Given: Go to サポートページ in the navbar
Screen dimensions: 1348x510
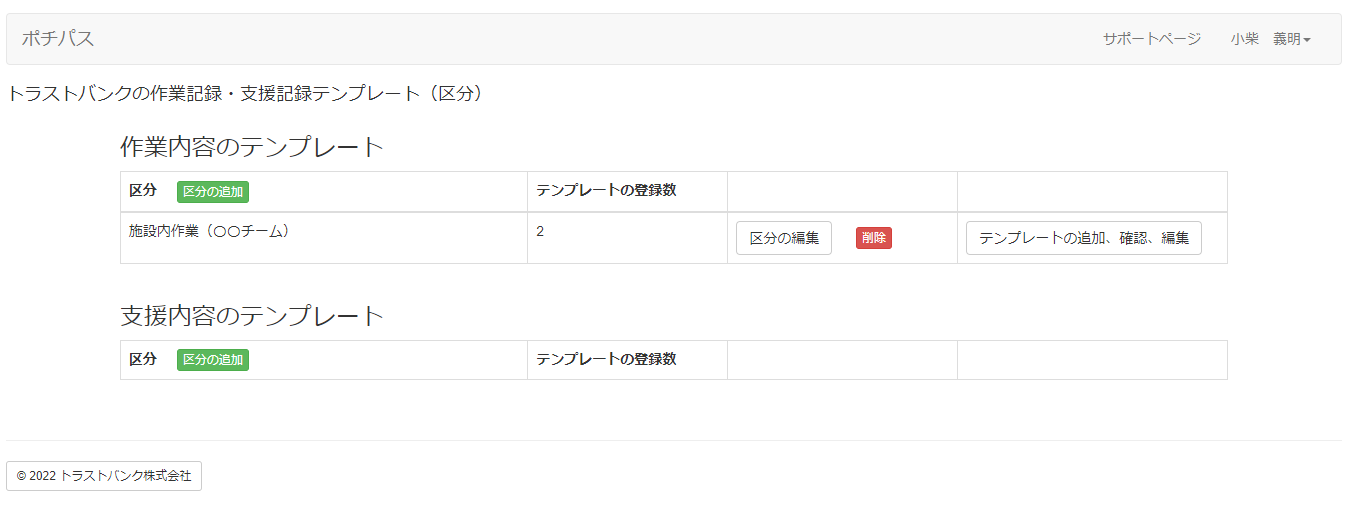Looking at the screenshot, I should point(1151,39).
